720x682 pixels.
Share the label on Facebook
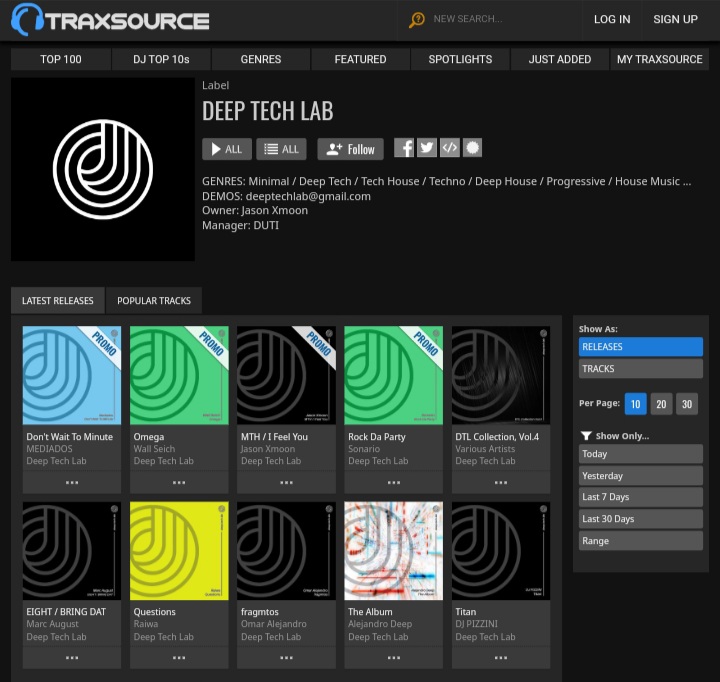[x=404, y=148]
